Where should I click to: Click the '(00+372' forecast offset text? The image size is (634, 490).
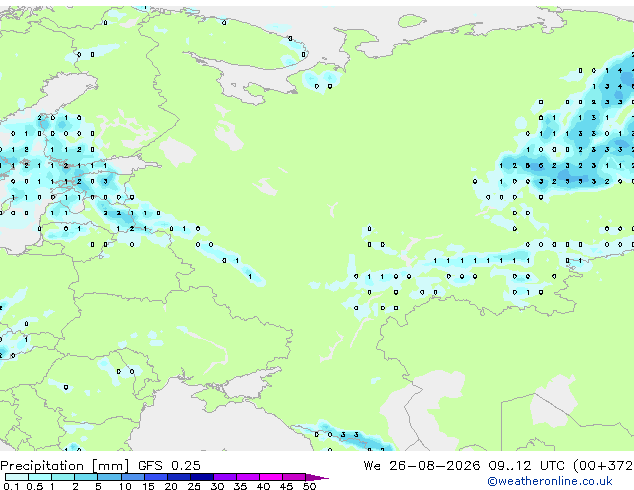[x=603, y=466]
